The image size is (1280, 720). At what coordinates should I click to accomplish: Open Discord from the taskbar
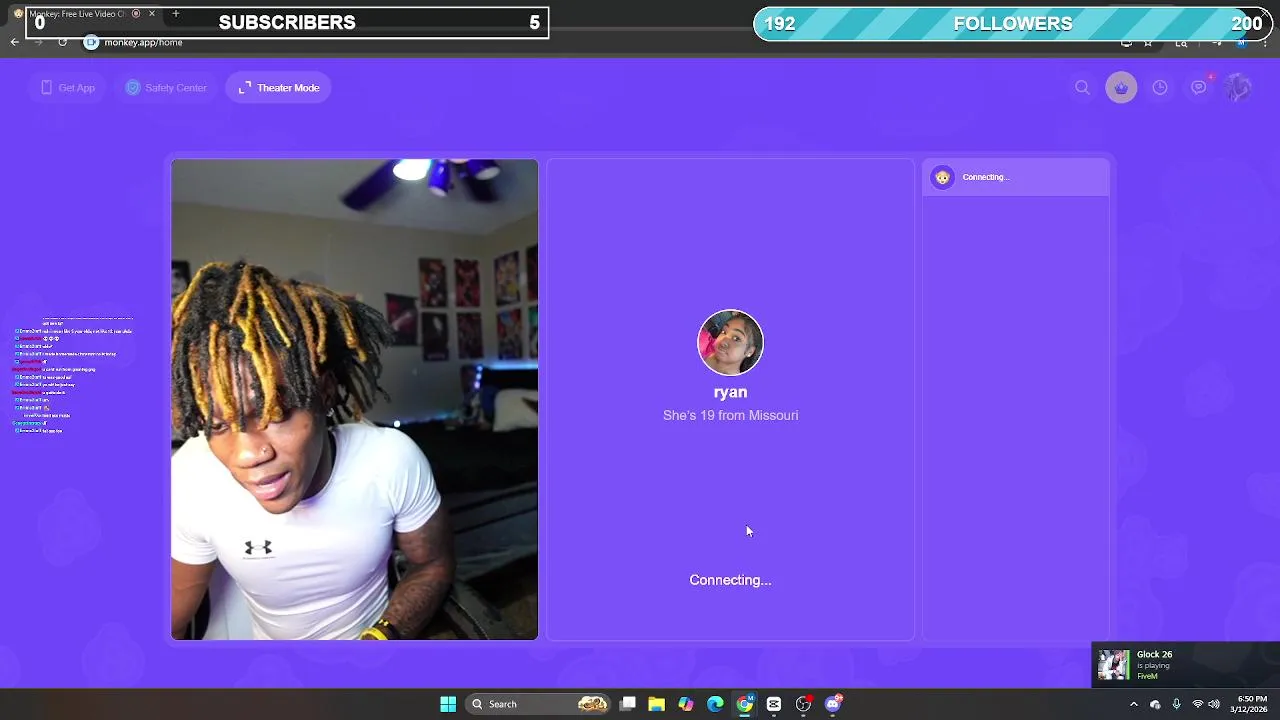[833, 704]
